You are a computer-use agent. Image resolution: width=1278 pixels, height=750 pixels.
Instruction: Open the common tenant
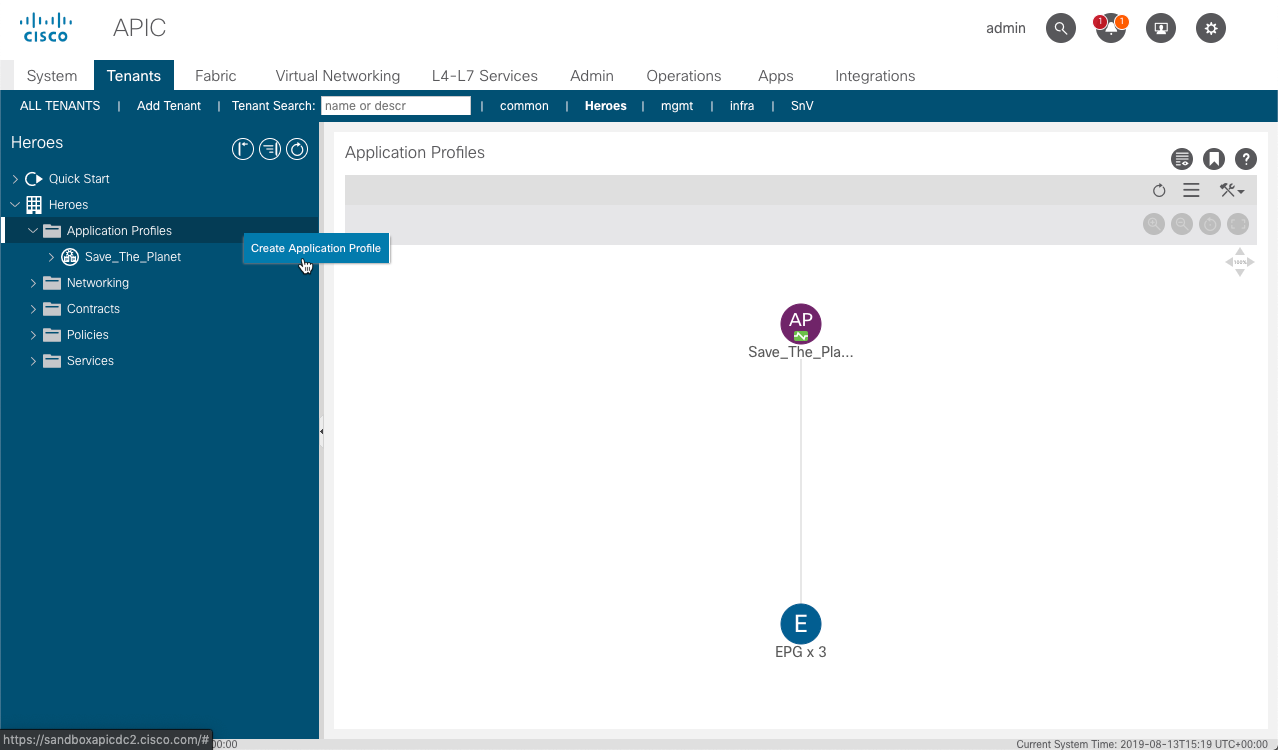pos(524,105)
